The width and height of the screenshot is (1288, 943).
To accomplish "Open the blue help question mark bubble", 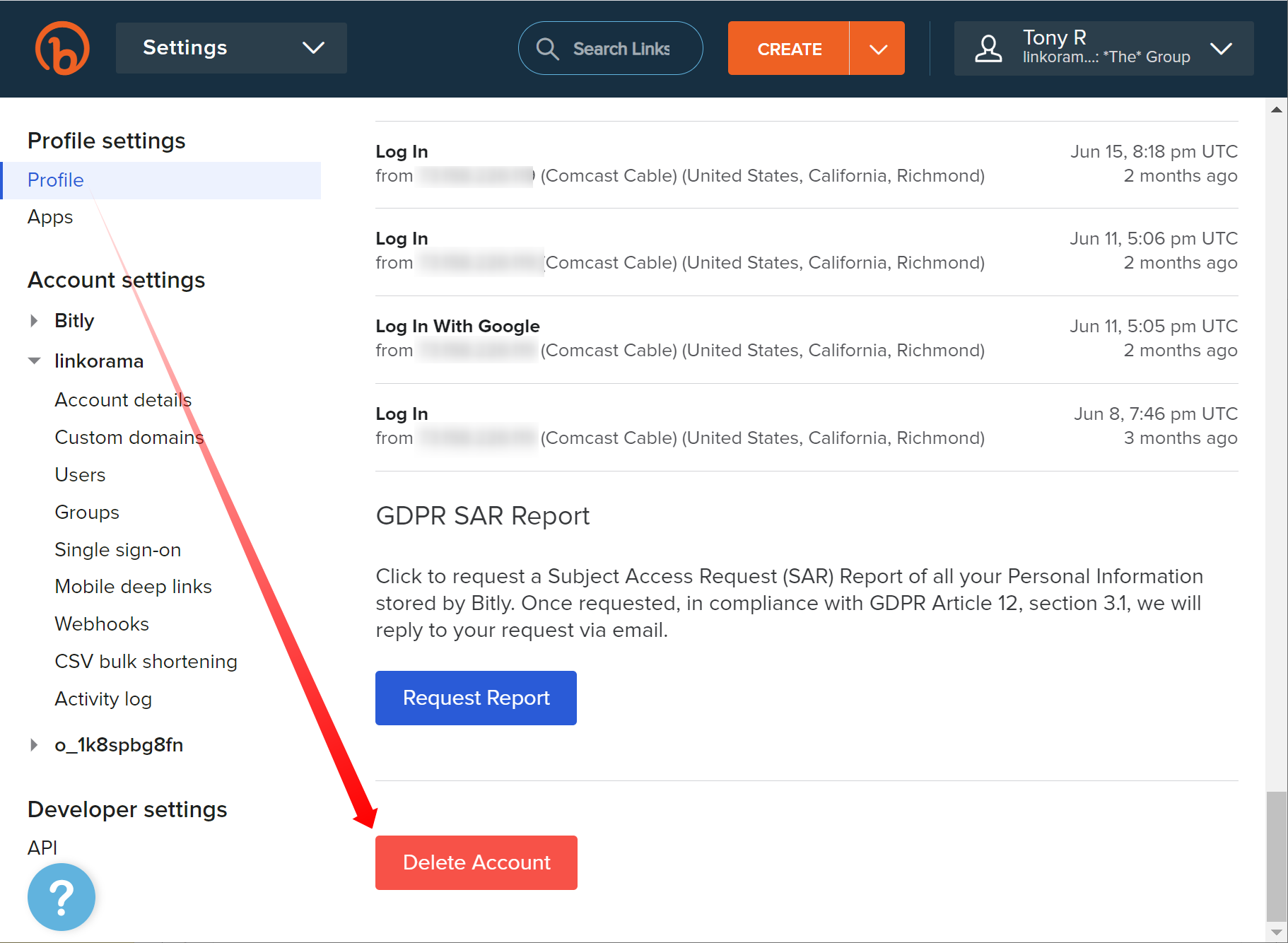I will [x=62, y=896].
